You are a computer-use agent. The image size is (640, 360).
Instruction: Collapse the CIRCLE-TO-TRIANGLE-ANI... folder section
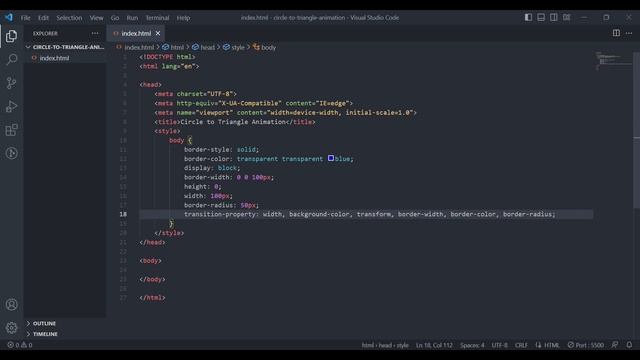(x=65, y=47)
